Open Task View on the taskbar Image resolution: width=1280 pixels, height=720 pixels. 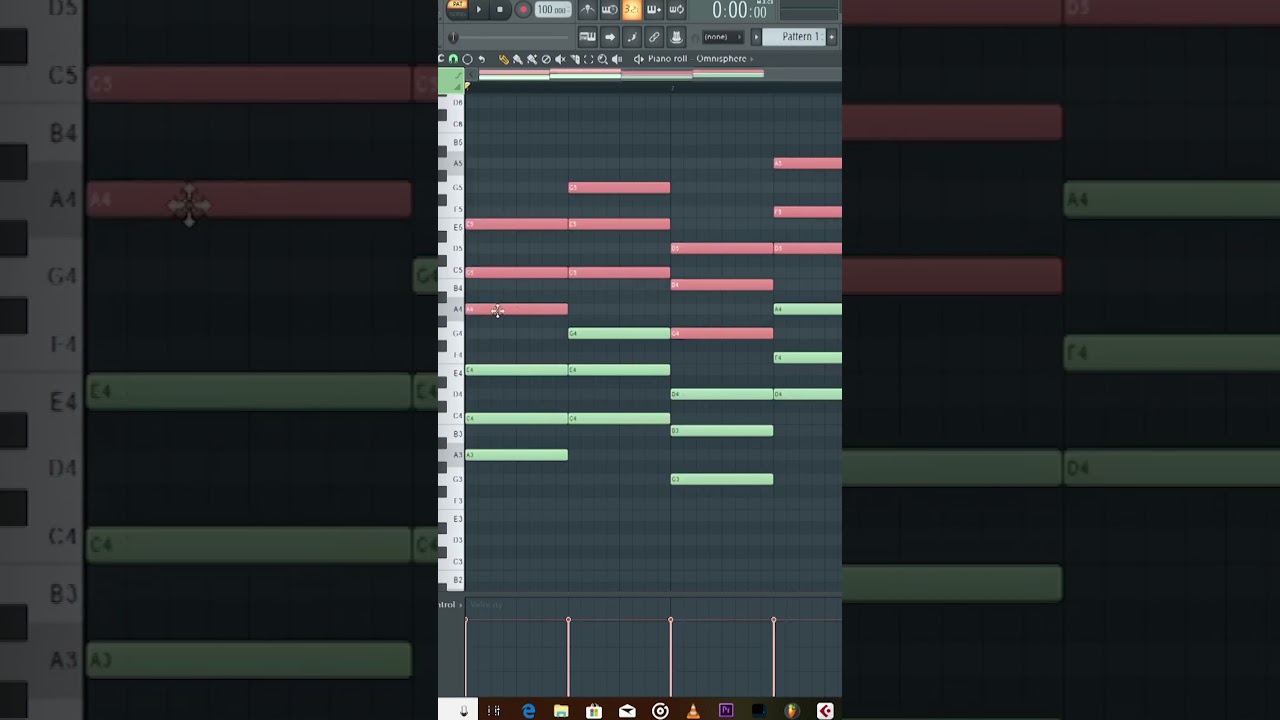point(494,711)
